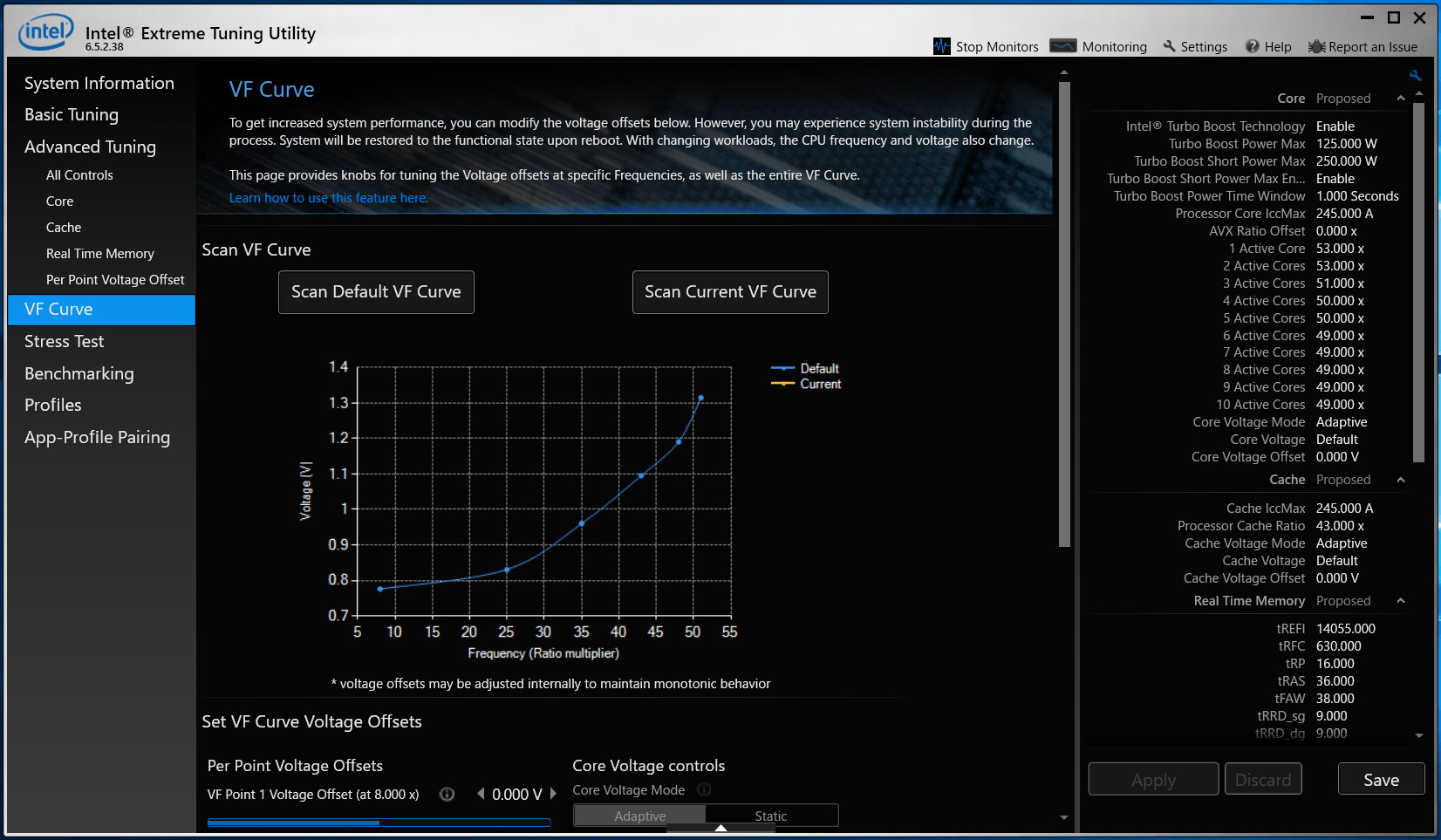
Task: Click the Monitoring graph icon
Action: tap(1062, 46)
